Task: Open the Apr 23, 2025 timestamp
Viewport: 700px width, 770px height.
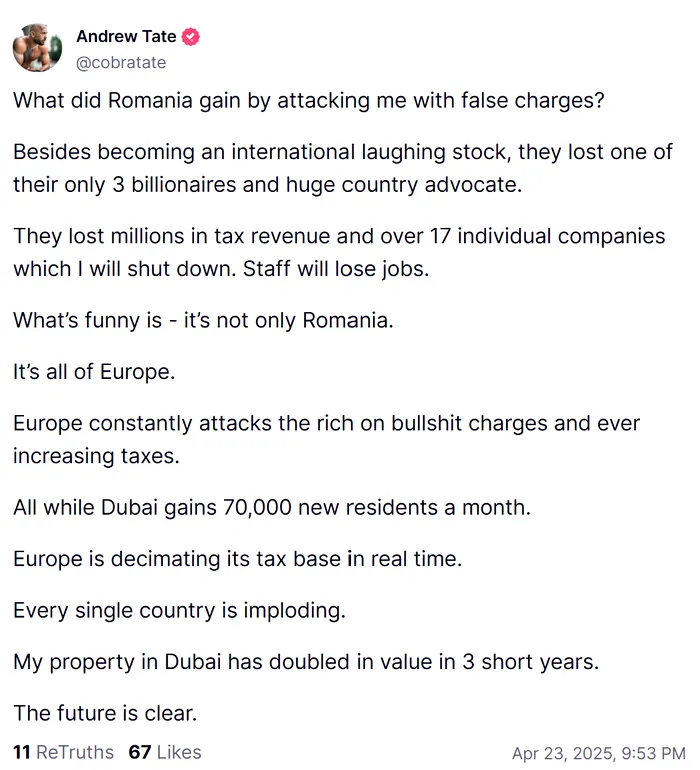Action: 599,753
